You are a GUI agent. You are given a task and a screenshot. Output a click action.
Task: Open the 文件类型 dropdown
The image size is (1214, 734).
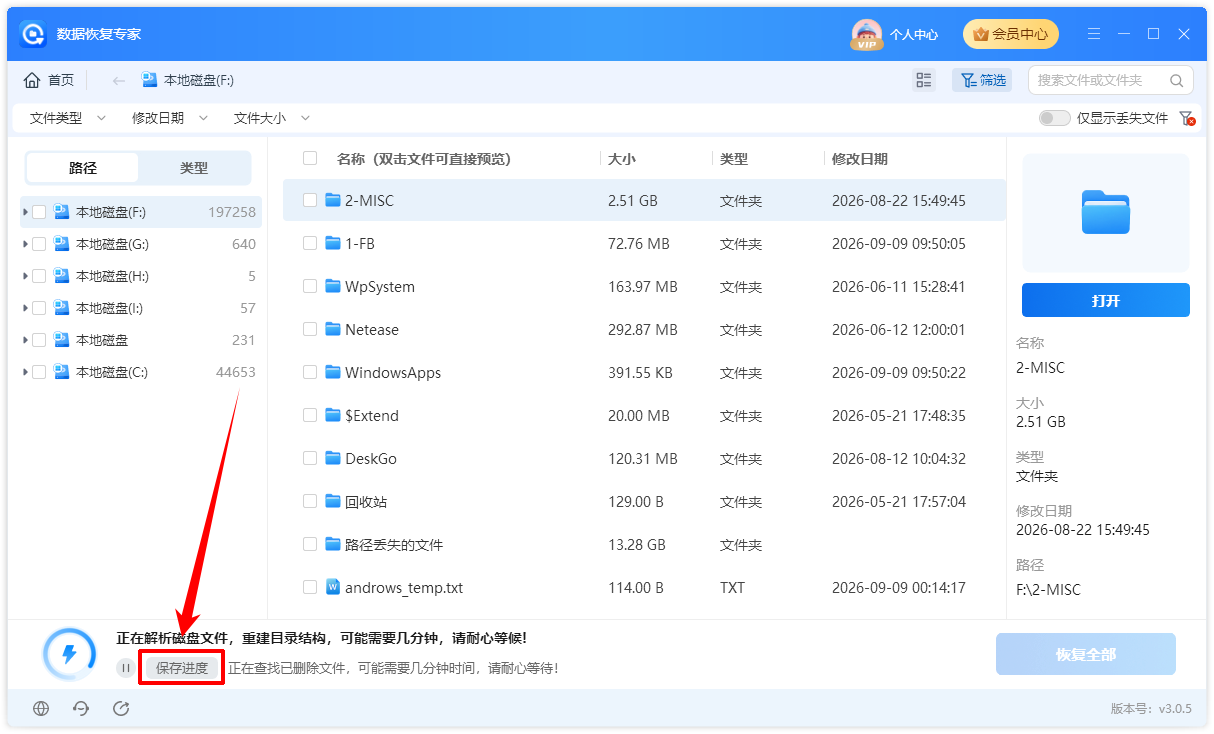pos(68,118)
